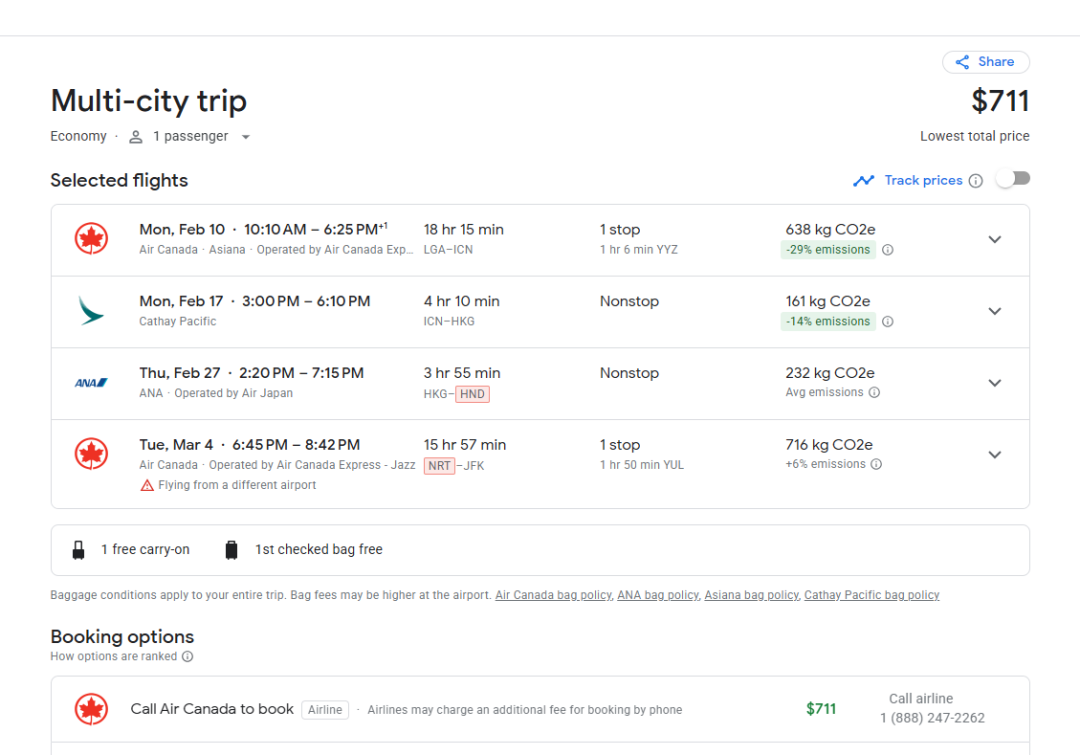Click the Multi-city trip heading
This screenshot has width=1080, height=755.
point(149,101)
